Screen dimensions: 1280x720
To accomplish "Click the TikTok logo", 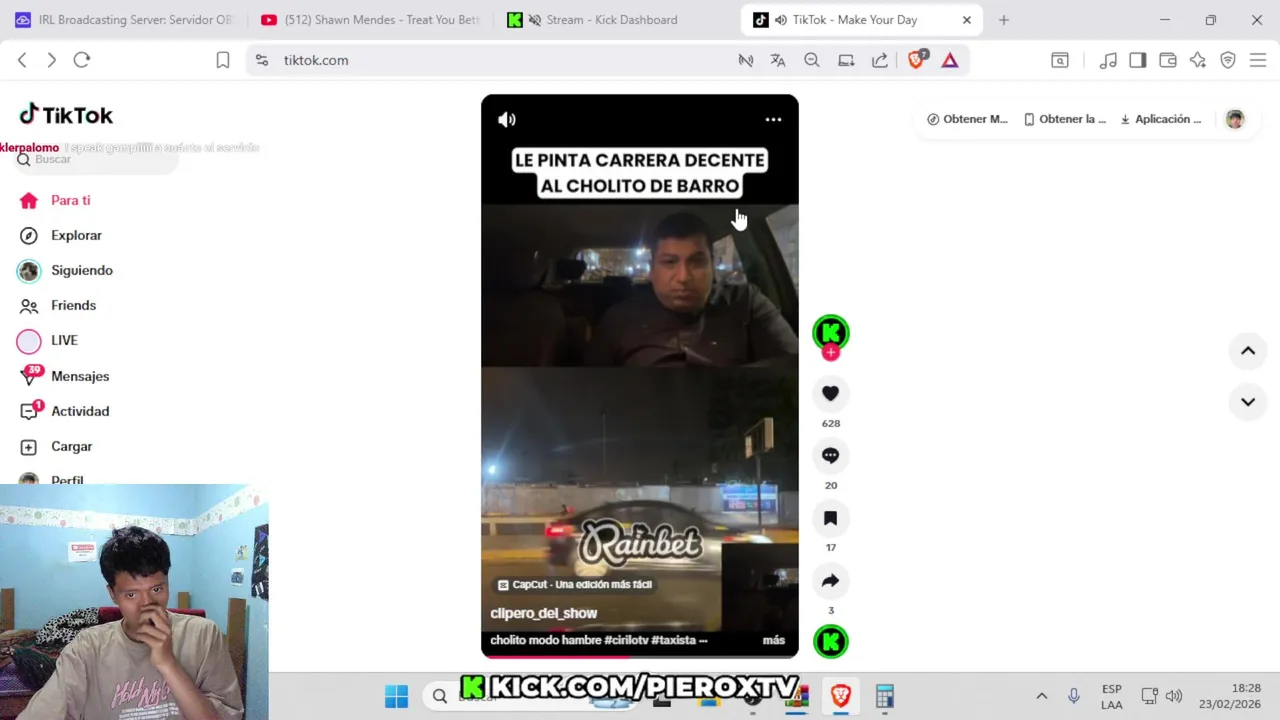I will tap(66, 115).
